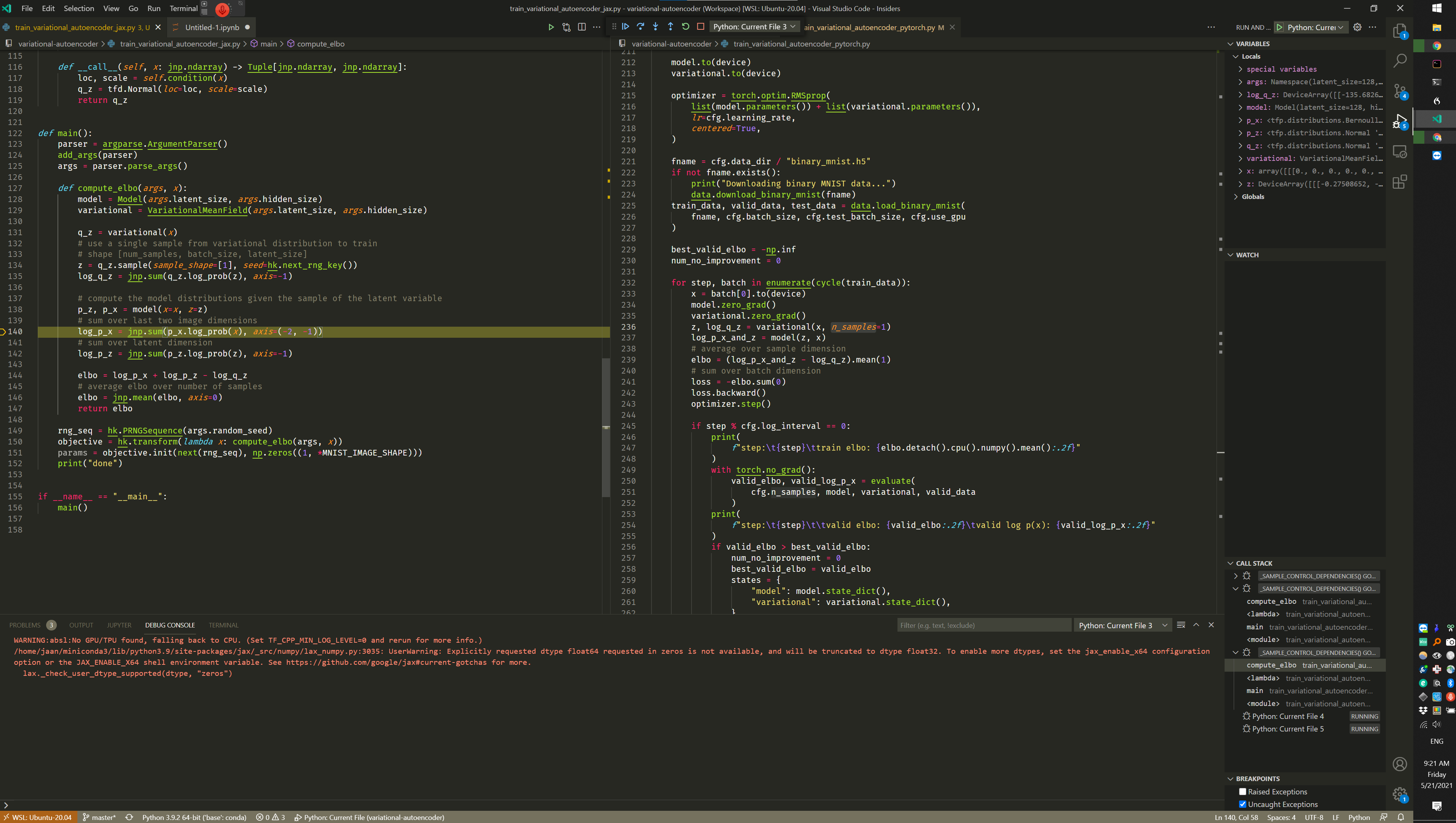Open the Python: Current File 3 debug dropdown
Image resolution: width=1456 pixels, height=823 pixels.
[x=754, y=27]
